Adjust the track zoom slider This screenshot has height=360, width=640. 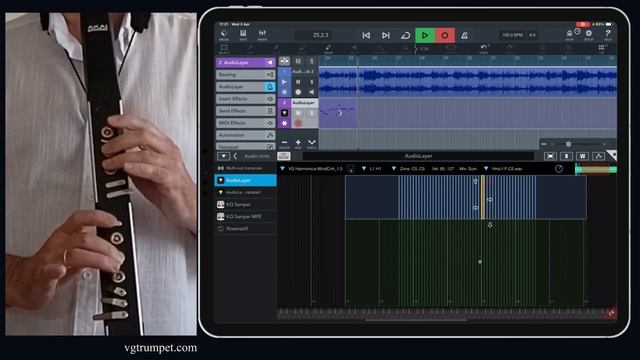[x=568, y=144]
